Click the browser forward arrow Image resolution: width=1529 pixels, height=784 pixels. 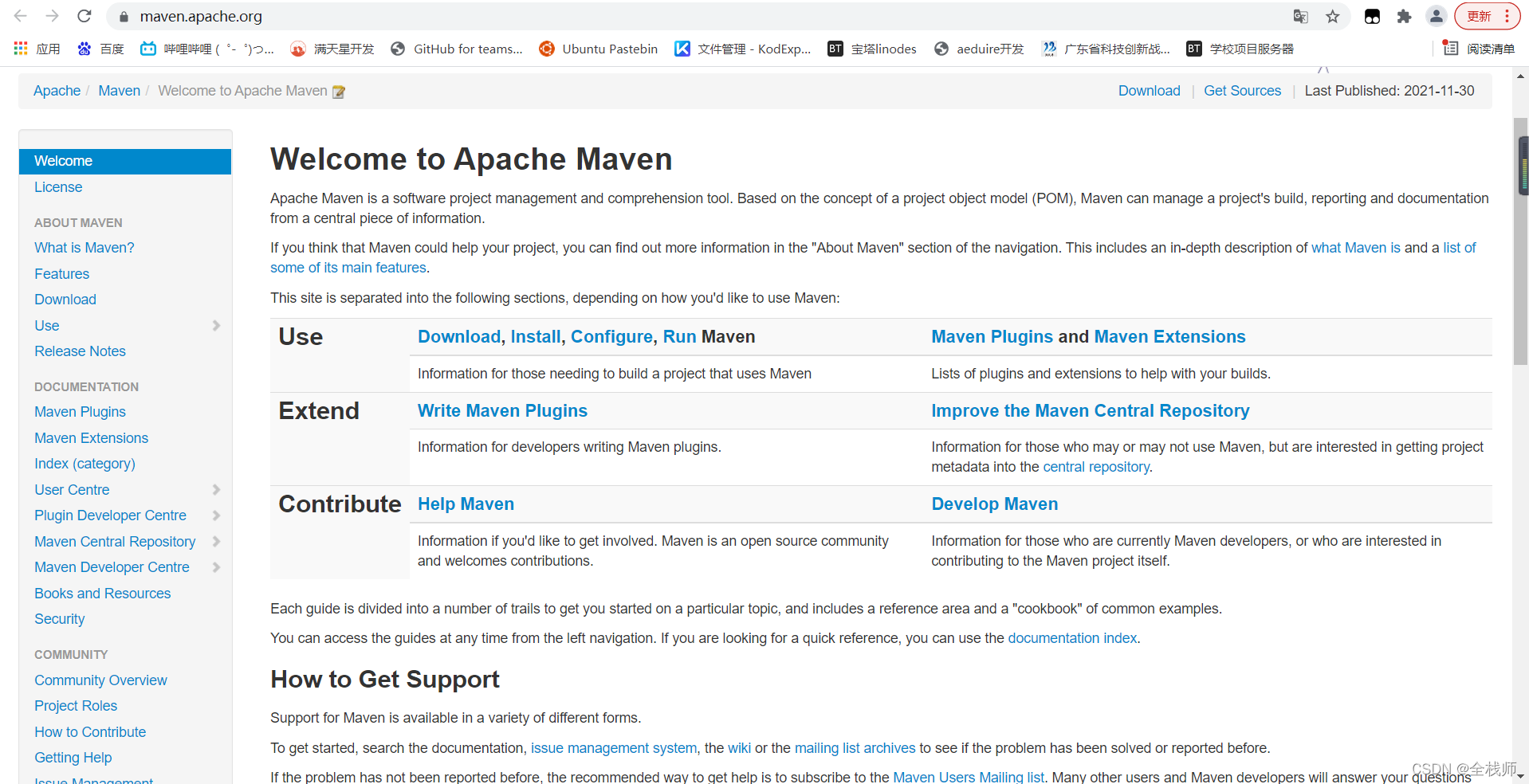point(53,16)
